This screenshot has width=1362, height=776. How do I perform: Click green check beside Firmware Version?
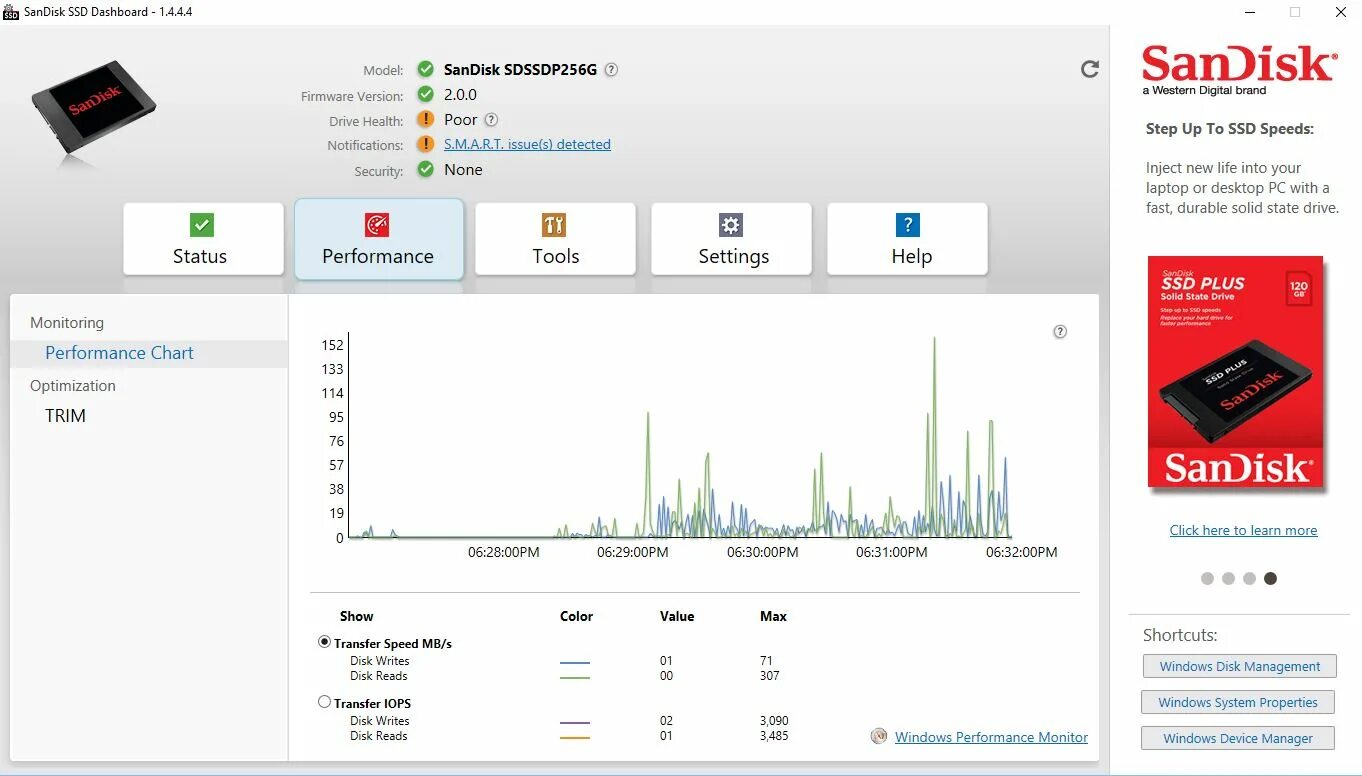tap(426, 95)
